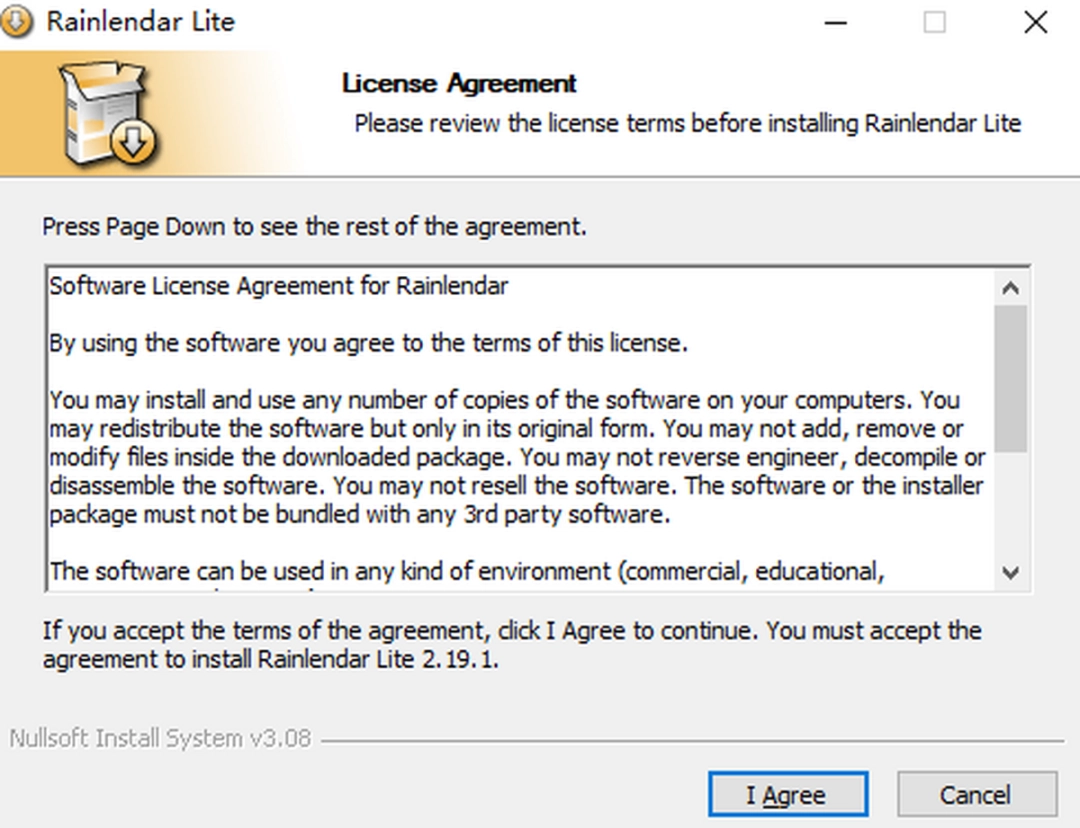Click the "Please review the license terms" subtitle
The image size is (1080, 828).
click(687, 124)
